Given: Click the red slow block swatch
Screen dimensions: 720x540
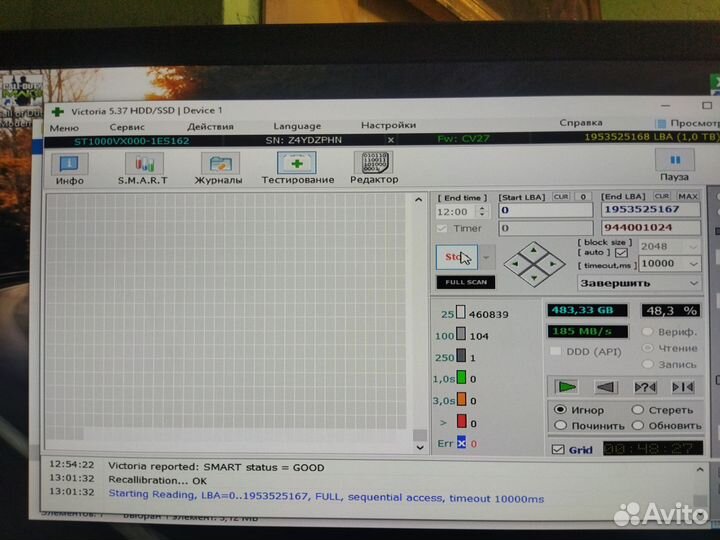Looking at the screenshot, I should pos(461,421).
